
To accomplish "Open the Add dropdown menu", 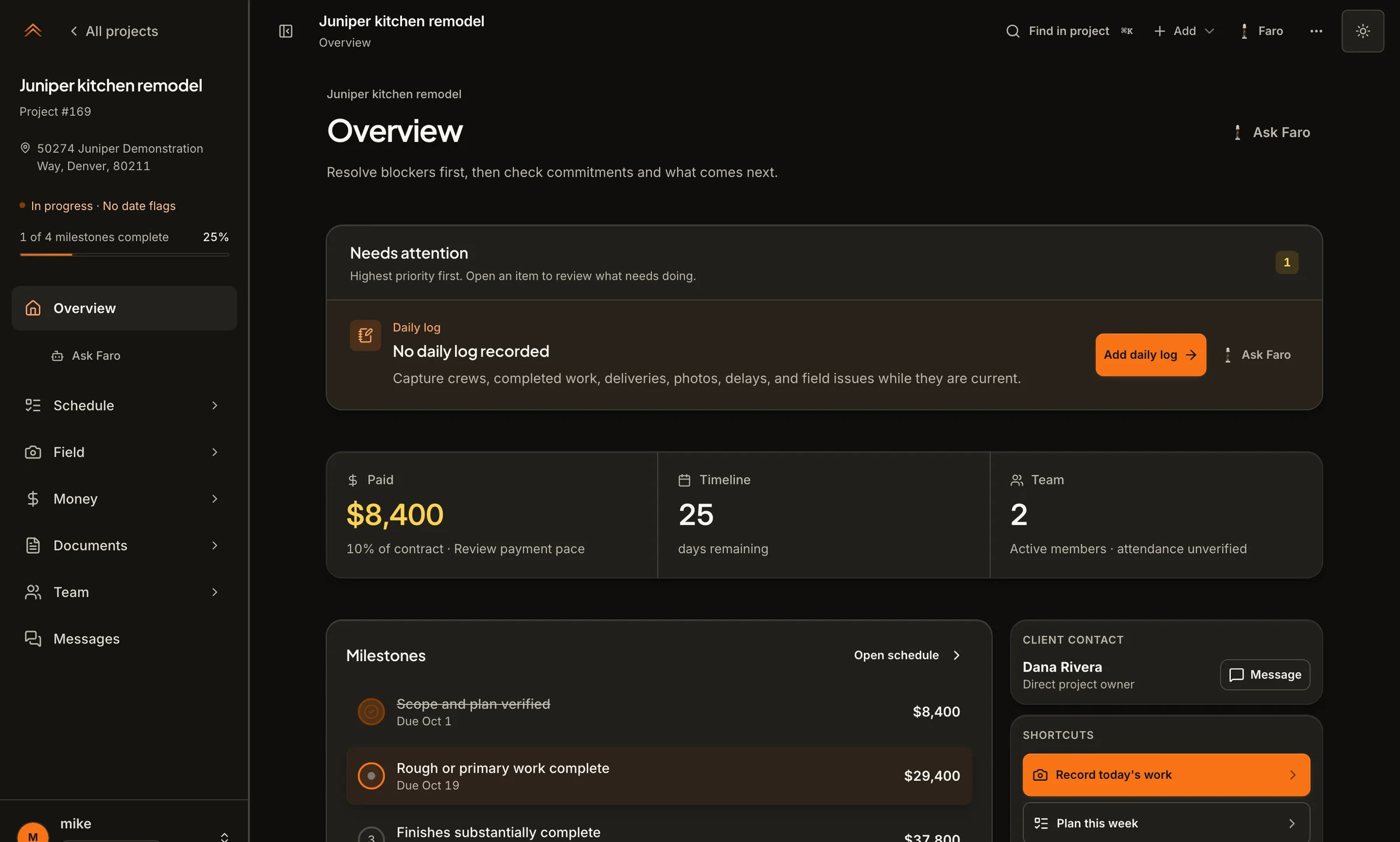I will click(1184, 31).
